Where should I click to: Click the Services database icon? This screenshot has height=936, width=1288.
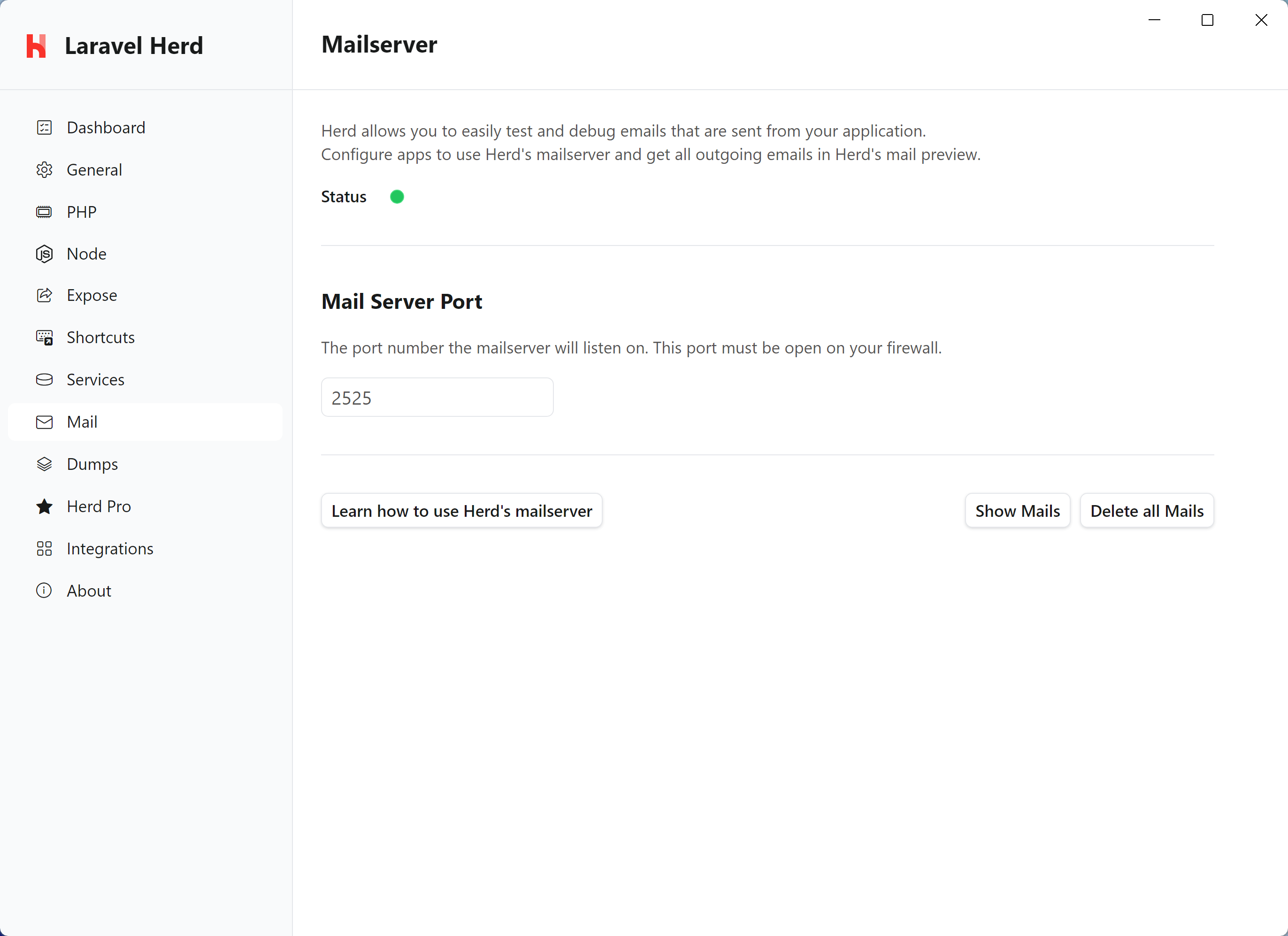44,379
